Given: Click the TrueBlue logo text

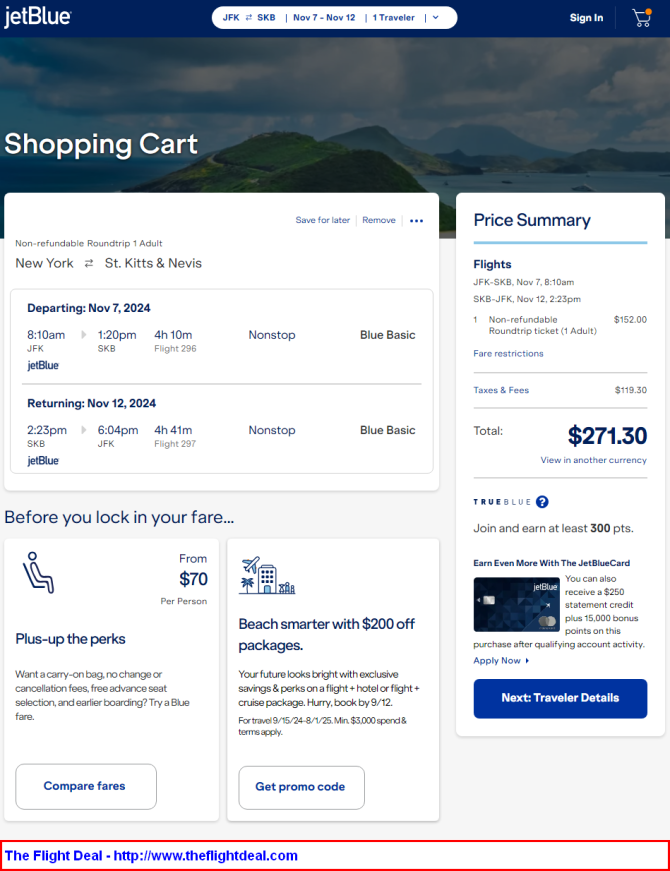Looking at the screenshot, I should tap(502, 502).
